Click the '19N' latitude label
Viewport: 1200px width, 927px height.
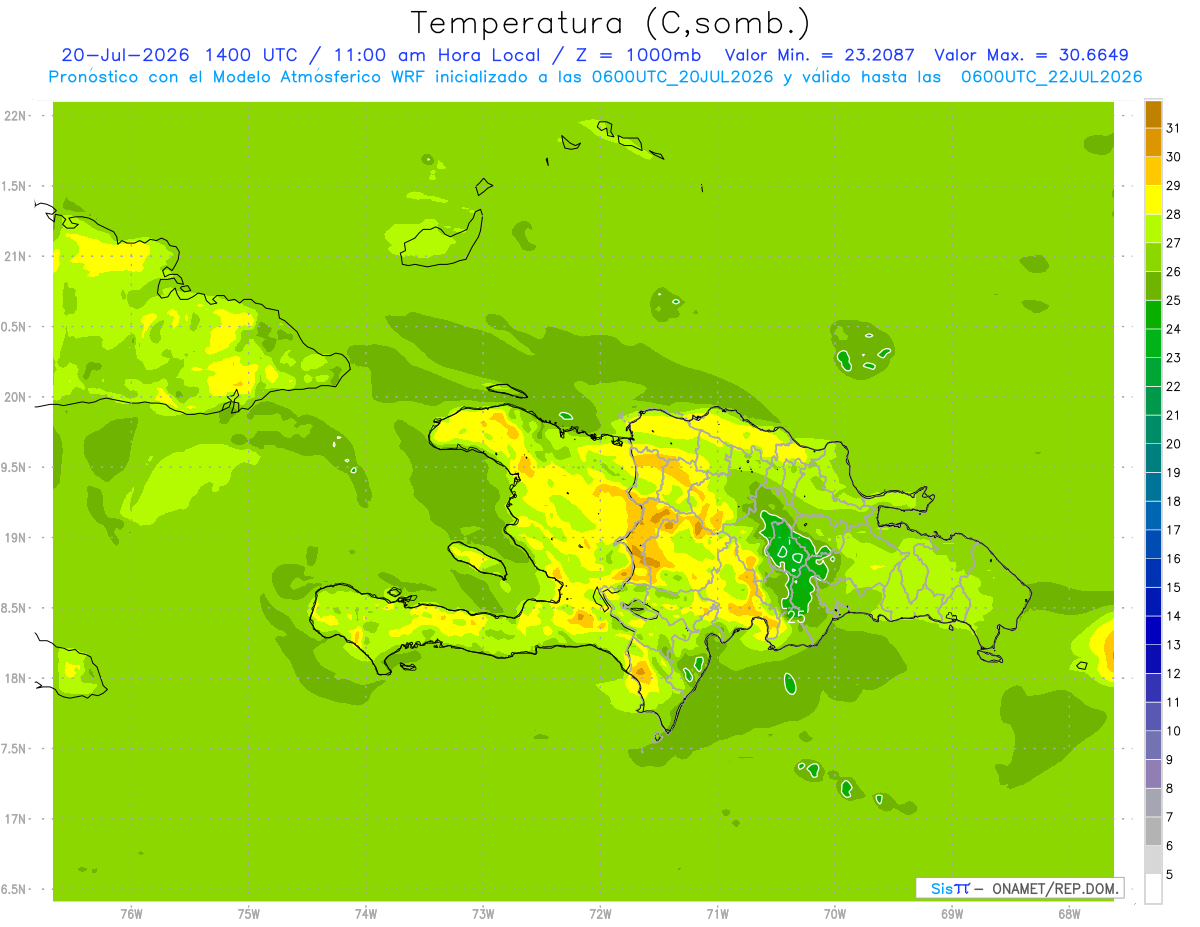(x=15, y=538)
